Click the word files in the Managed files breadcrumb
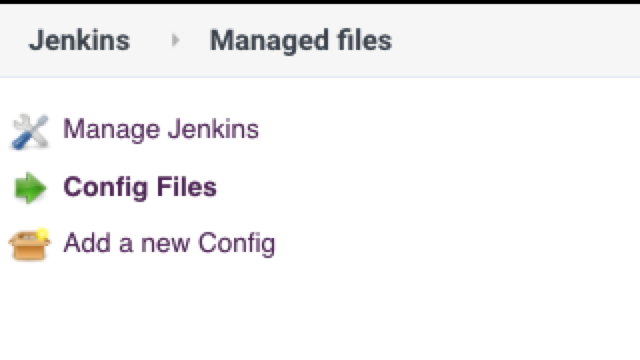This screenshot has width=640, height=360. pyautogui.click(x=364, y=40)
